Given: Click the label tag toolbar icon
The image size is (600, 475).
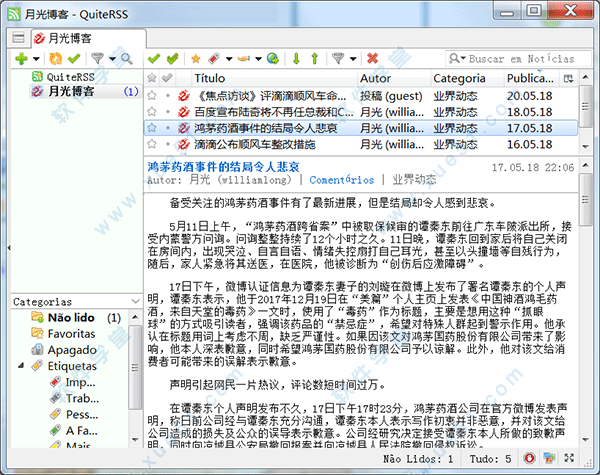Looking at the screenshot, I should tap(214, 59).
